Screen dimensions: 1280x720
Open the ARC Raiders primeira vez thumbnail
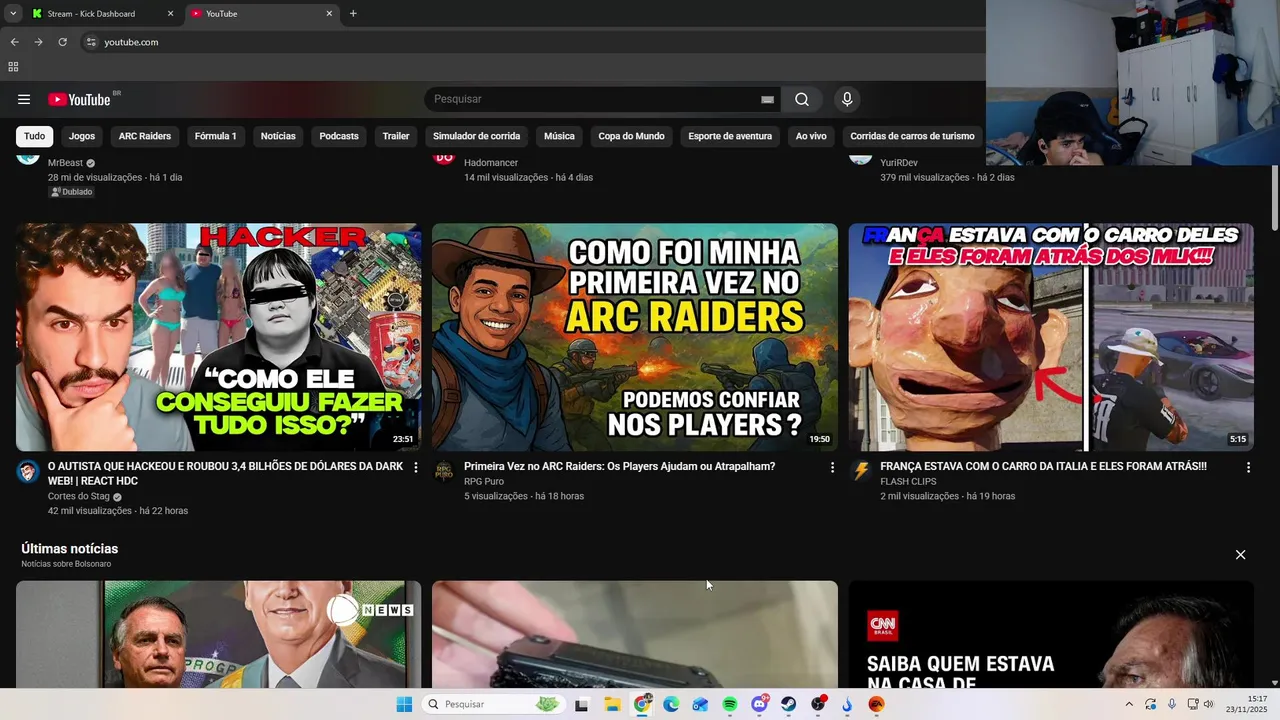[635, 337]
